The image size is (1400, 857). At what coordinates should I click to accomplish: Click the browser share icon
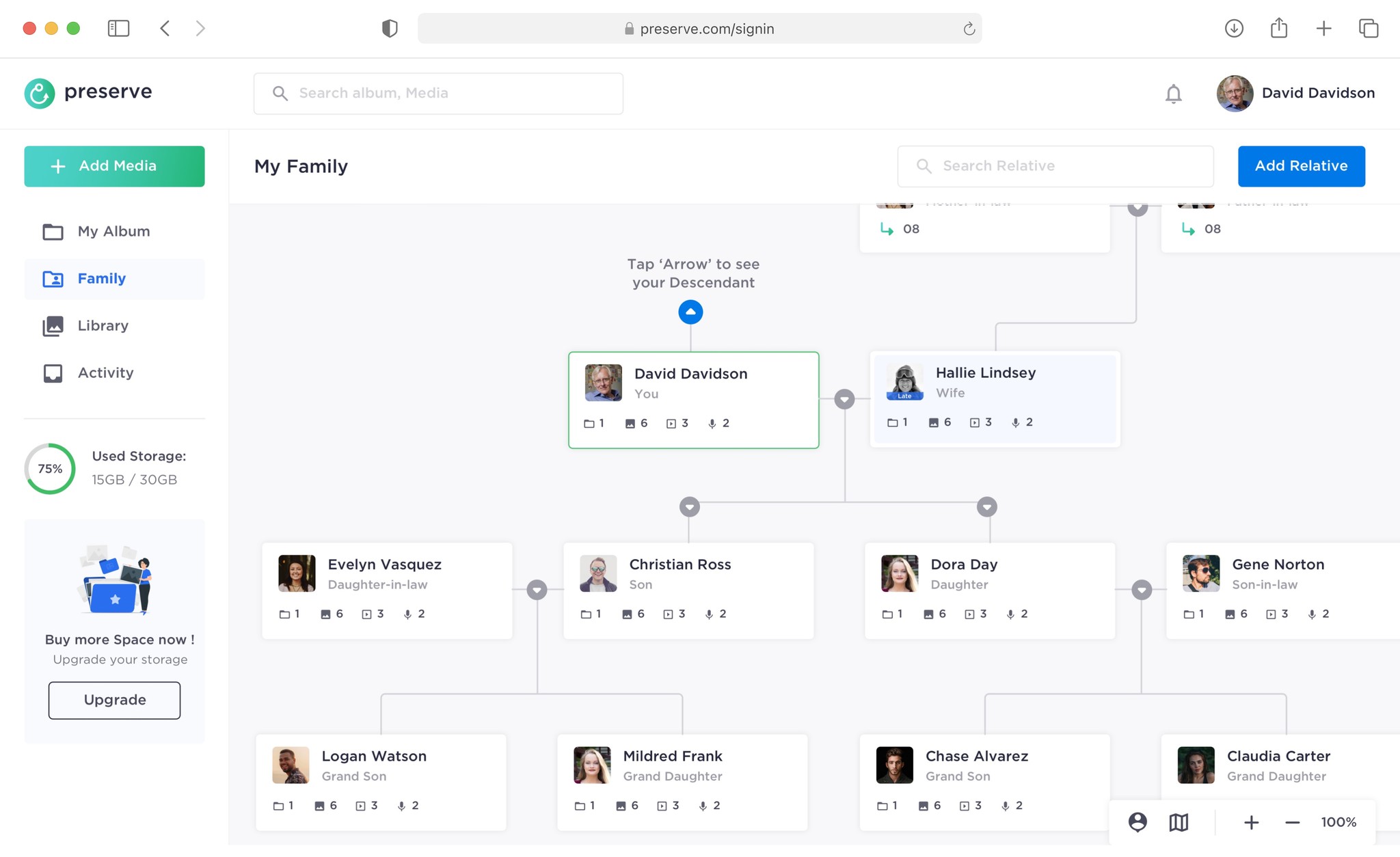coord(1279,29)
